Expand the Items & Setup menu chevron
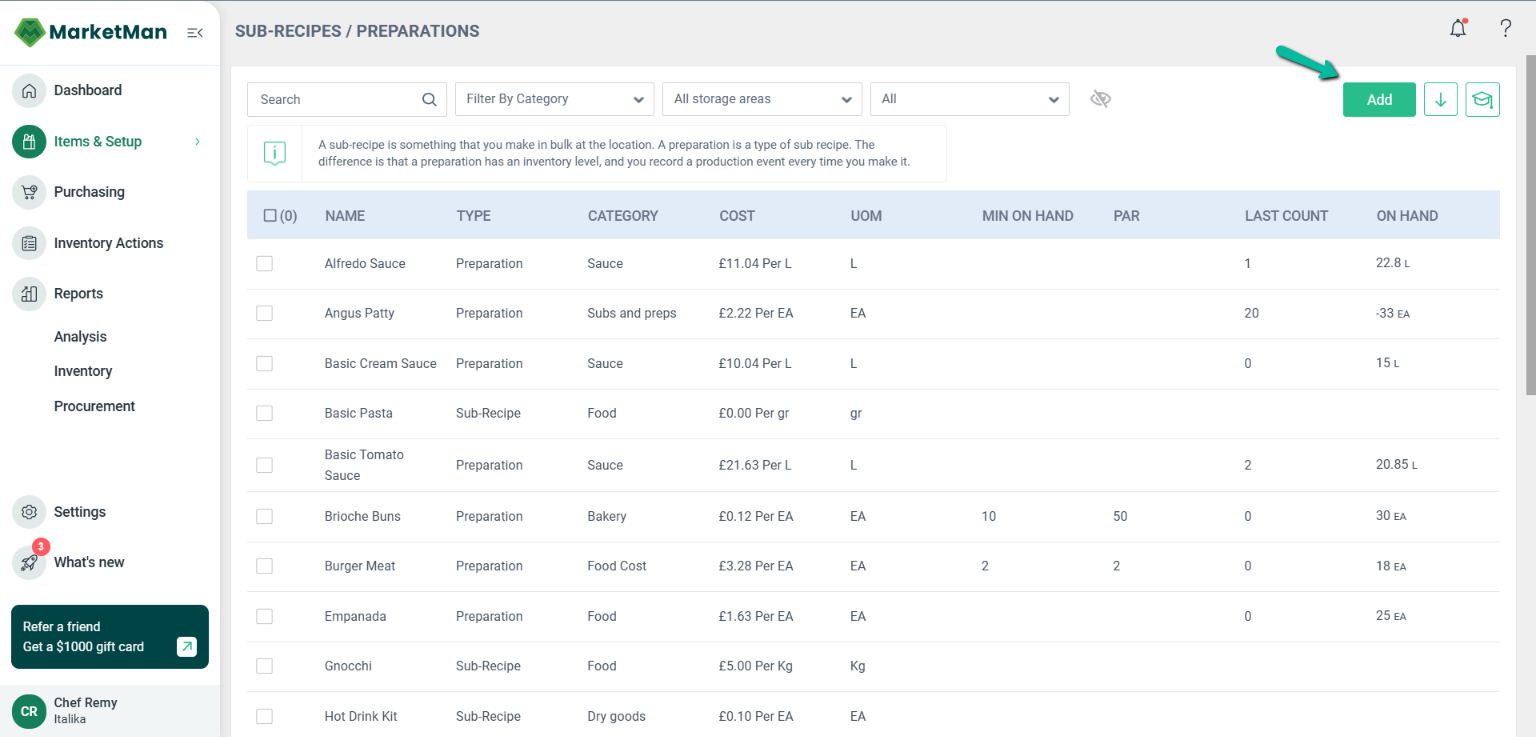Image resolution: width=1536 pixels, height=737 pixels. tap(197, 142)
